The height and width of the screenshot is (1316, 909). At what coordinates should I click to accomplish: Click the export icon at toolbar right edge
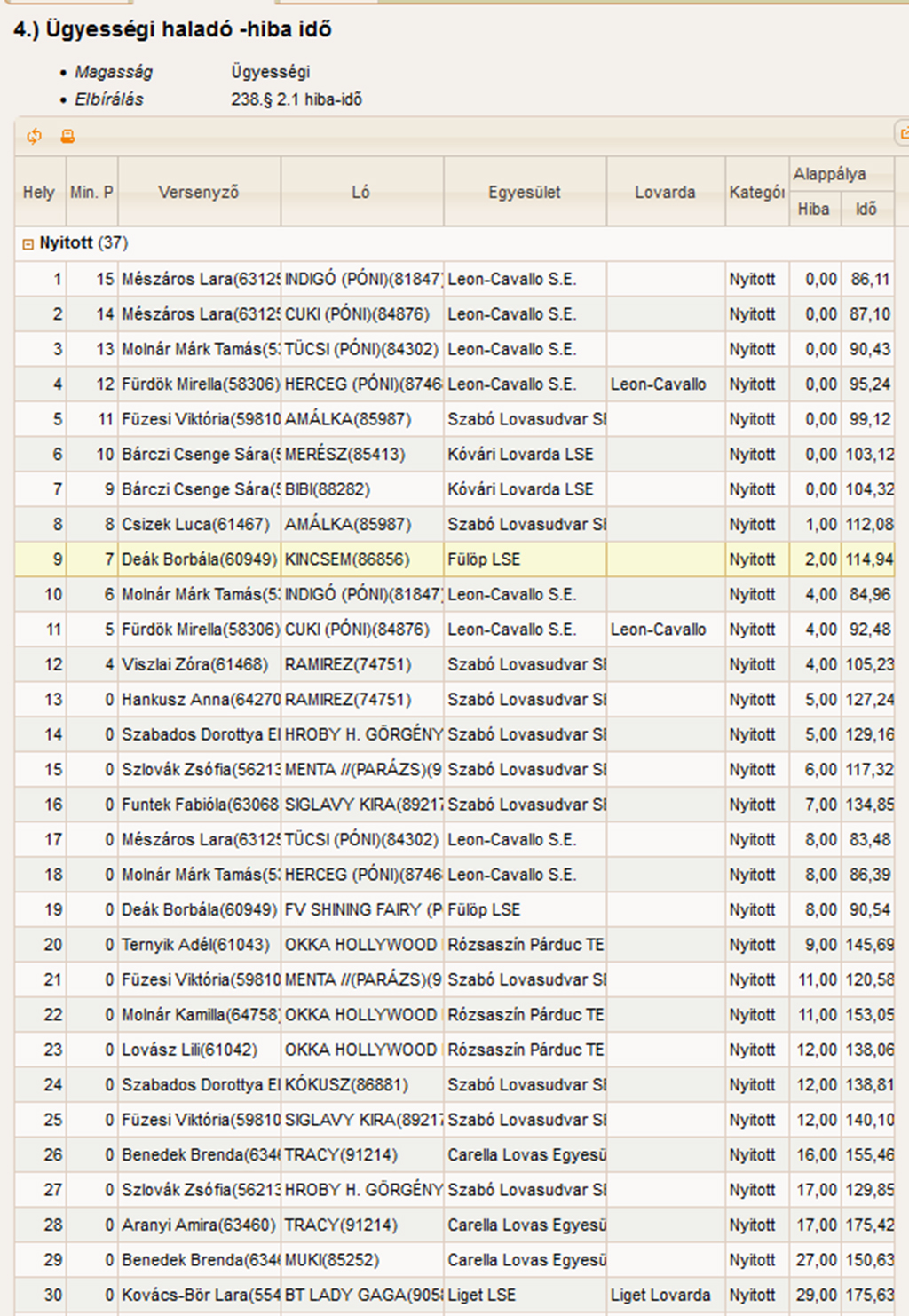coord(903,135)
